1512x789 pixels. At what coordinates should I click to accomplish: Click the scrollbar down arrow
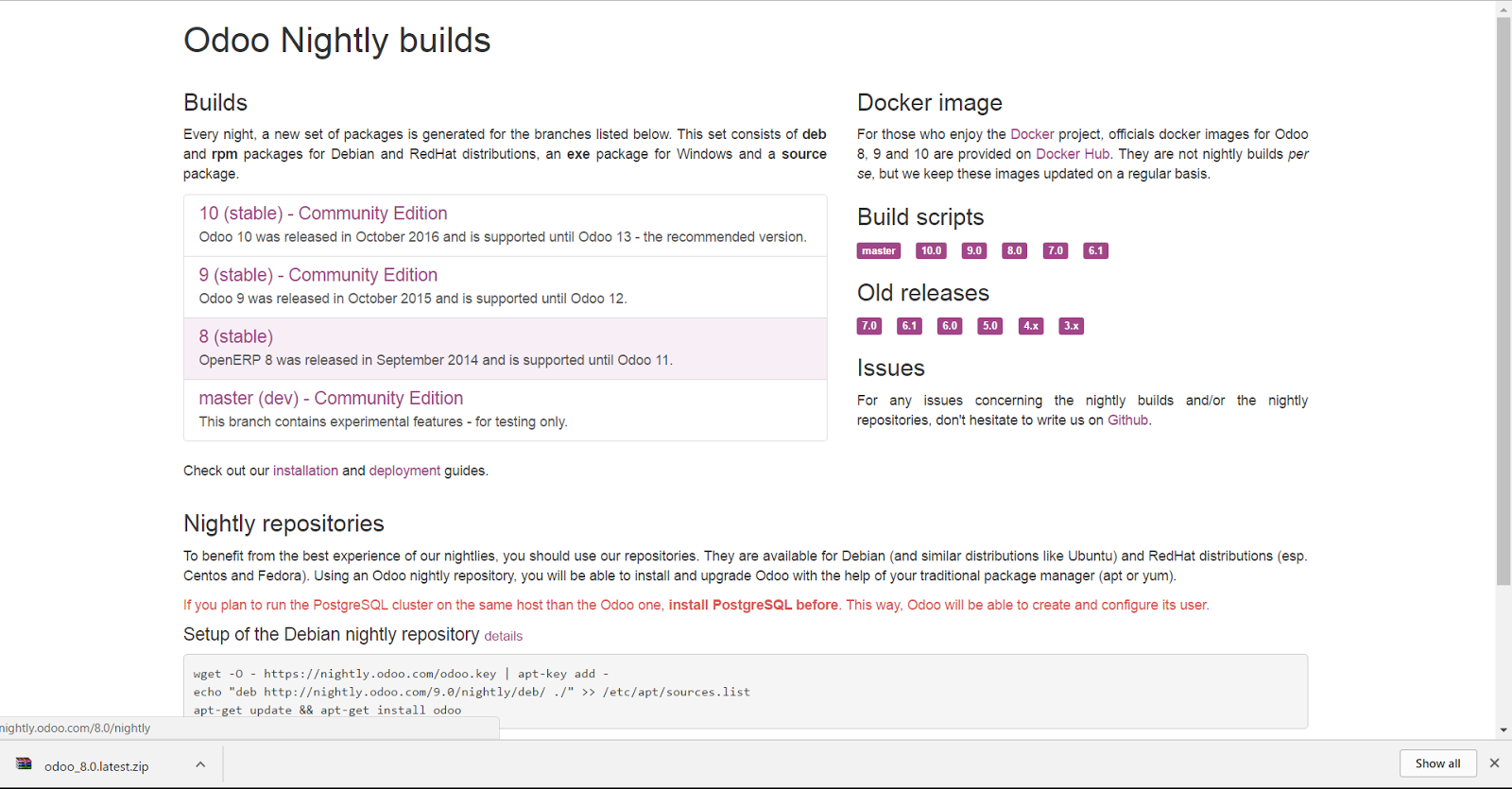(1503, 730)
